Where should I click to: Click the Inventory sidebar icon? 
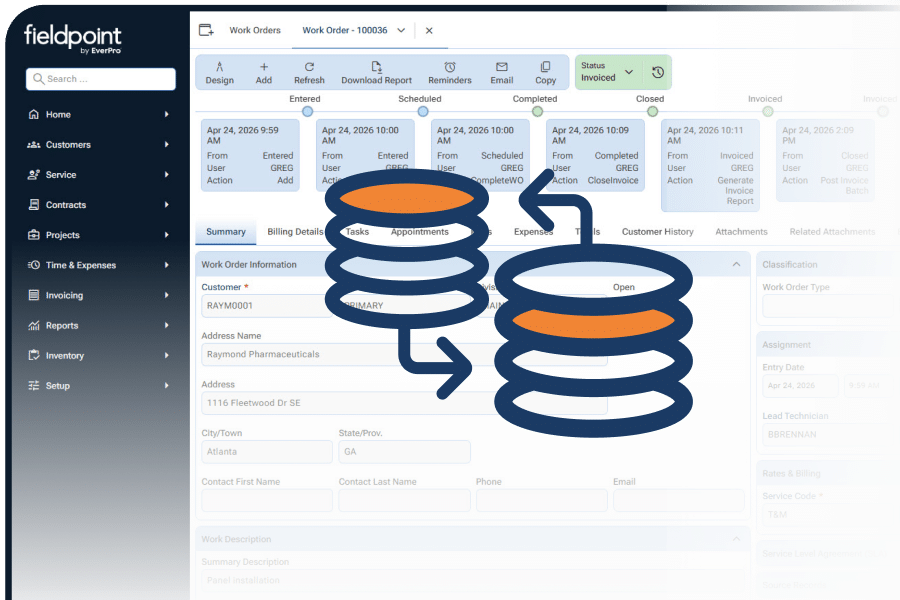click(x=34, y=355)
